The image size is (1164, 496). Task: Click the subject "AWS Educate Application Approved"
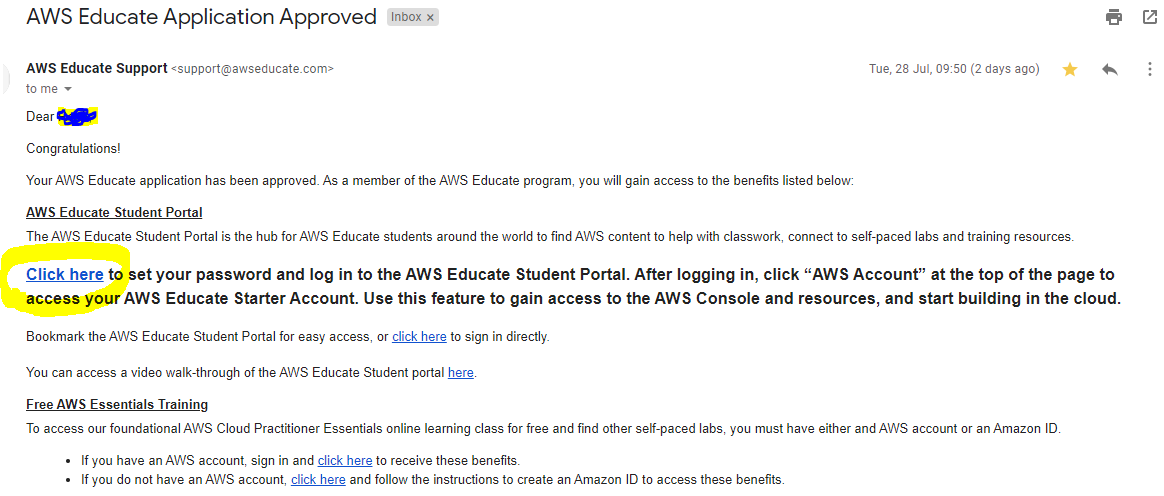[x=201, y=17]
